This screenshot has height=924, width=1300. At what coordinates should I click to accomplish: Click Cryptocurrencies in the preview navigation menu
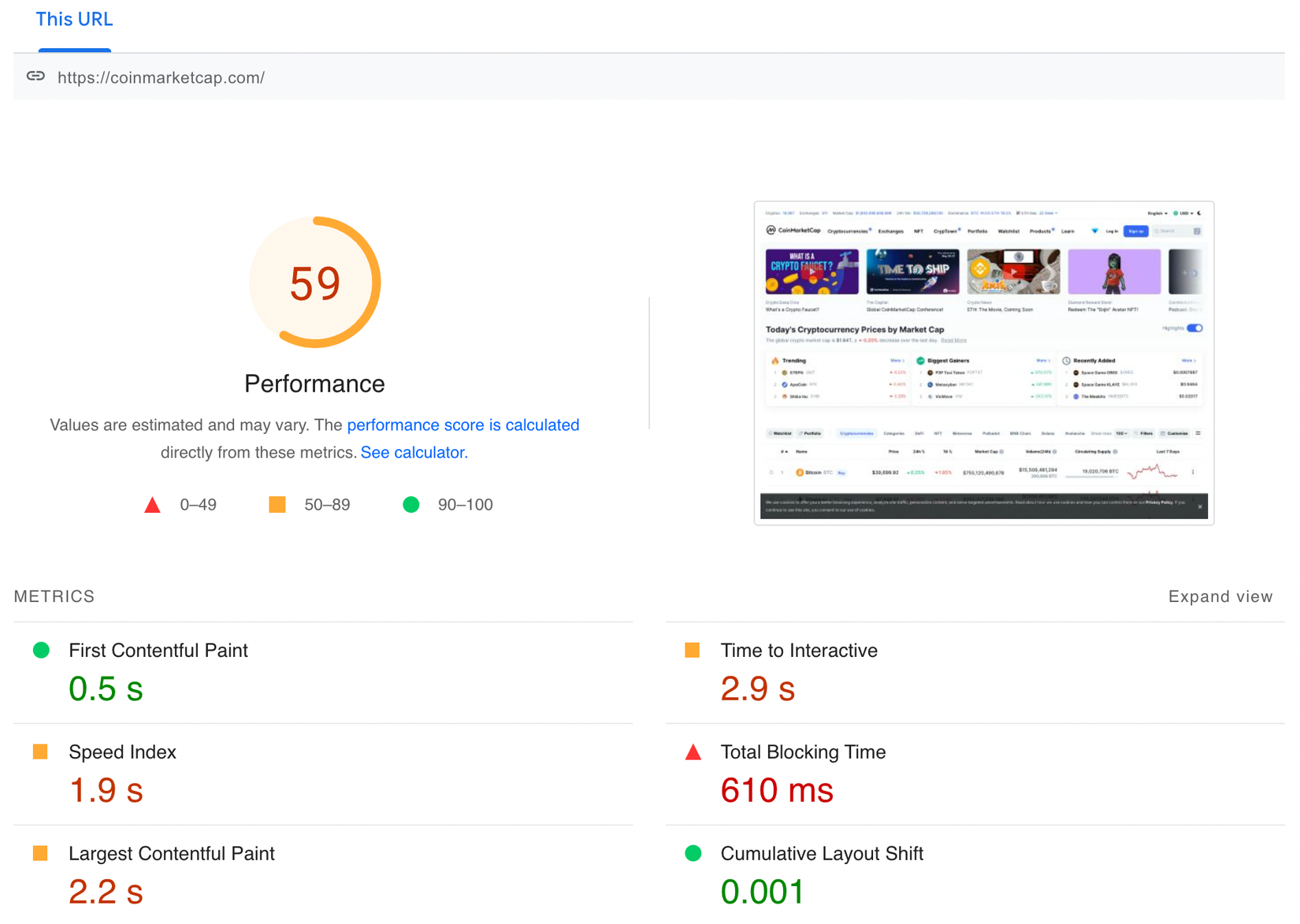849,231
